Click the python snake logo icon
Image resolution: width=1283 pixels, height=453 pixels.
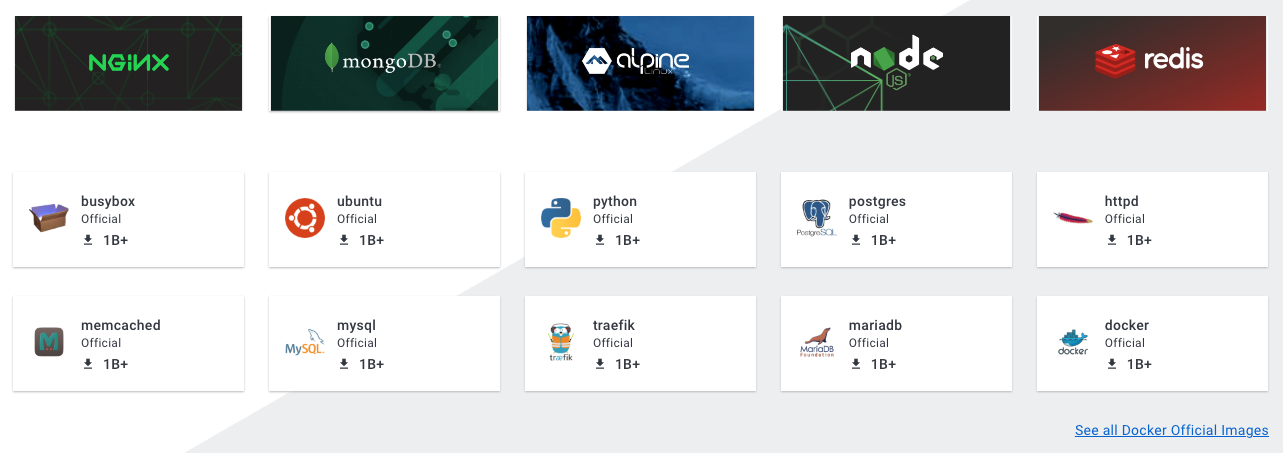pyautogui.click(x=561, y=218)
